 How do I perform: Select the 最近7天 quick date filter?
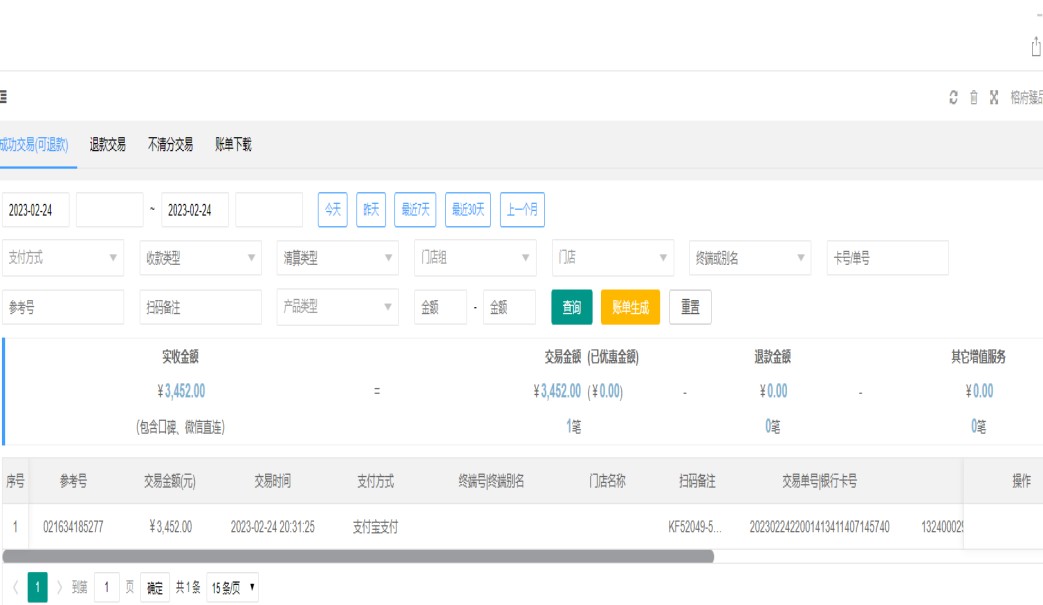[416, 210]
